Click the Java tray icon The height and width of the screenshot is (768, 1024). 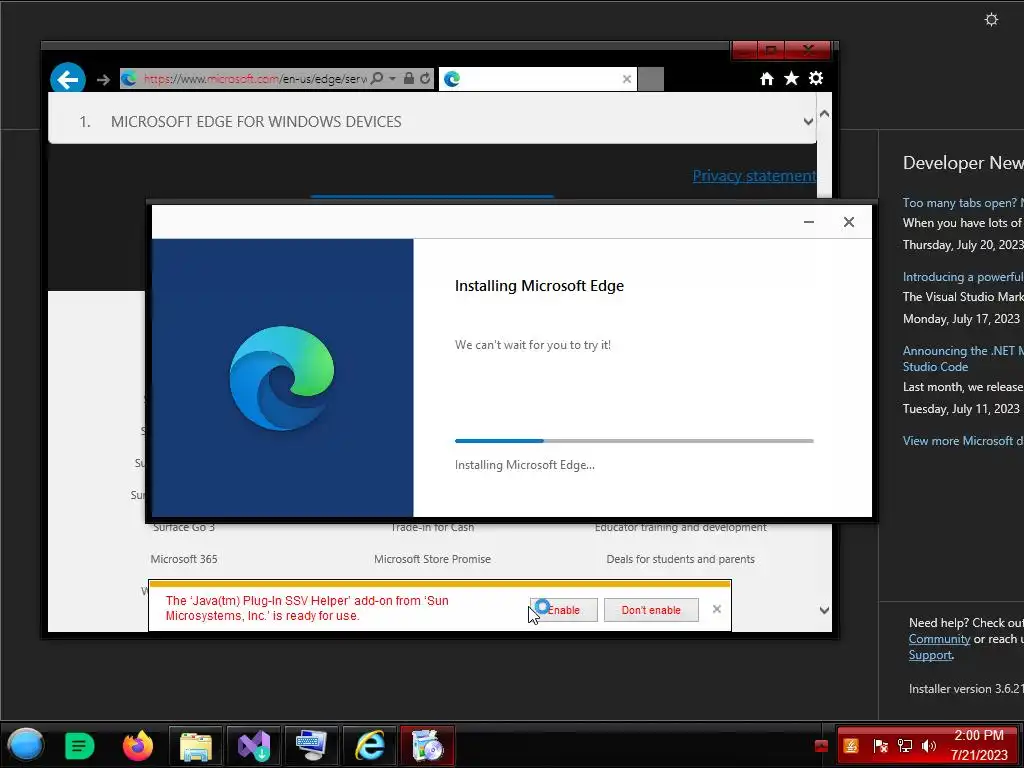[x=851, y=746]
